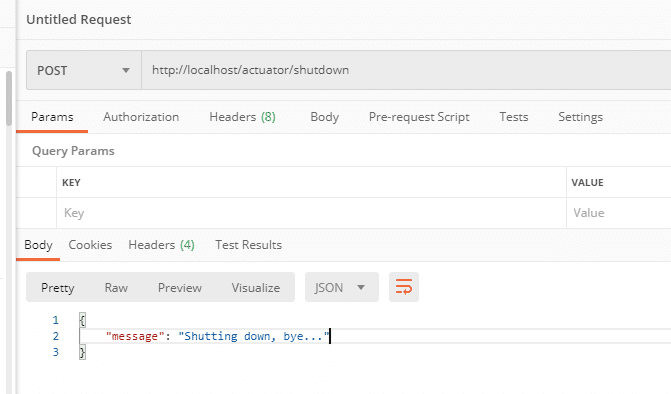This screenshot has height=394, width=671.
Task: Click the Value query param field
Action: [619, 213]
